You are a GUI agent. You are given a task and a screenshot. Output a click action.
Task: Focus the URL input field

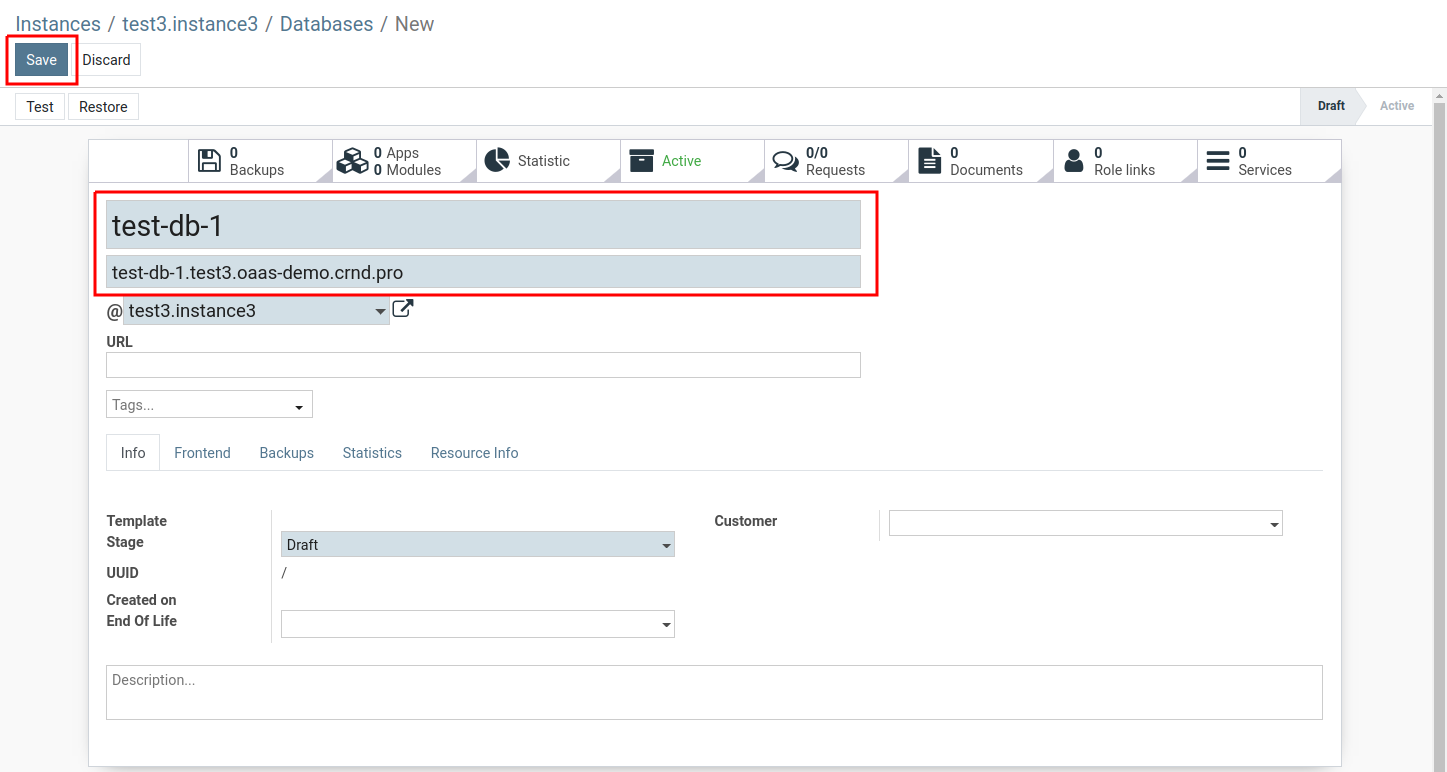483,365
